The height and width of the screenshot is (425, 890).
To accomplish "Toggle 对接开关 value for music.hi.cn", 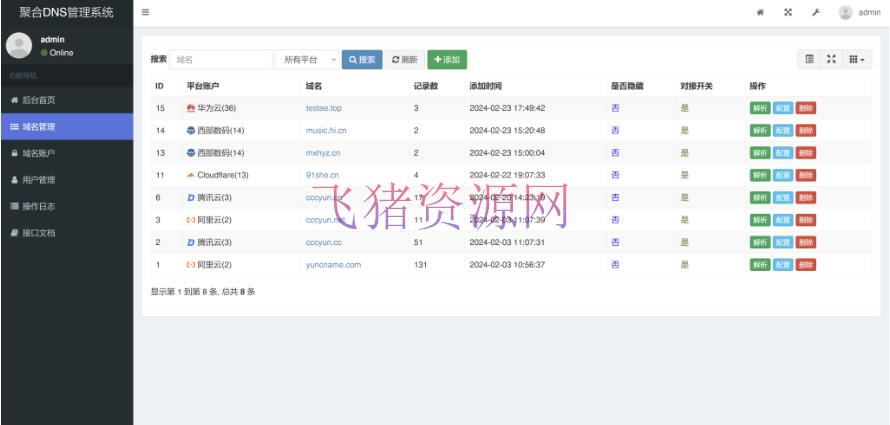I will pyautogui.click(x=685, y=131).
